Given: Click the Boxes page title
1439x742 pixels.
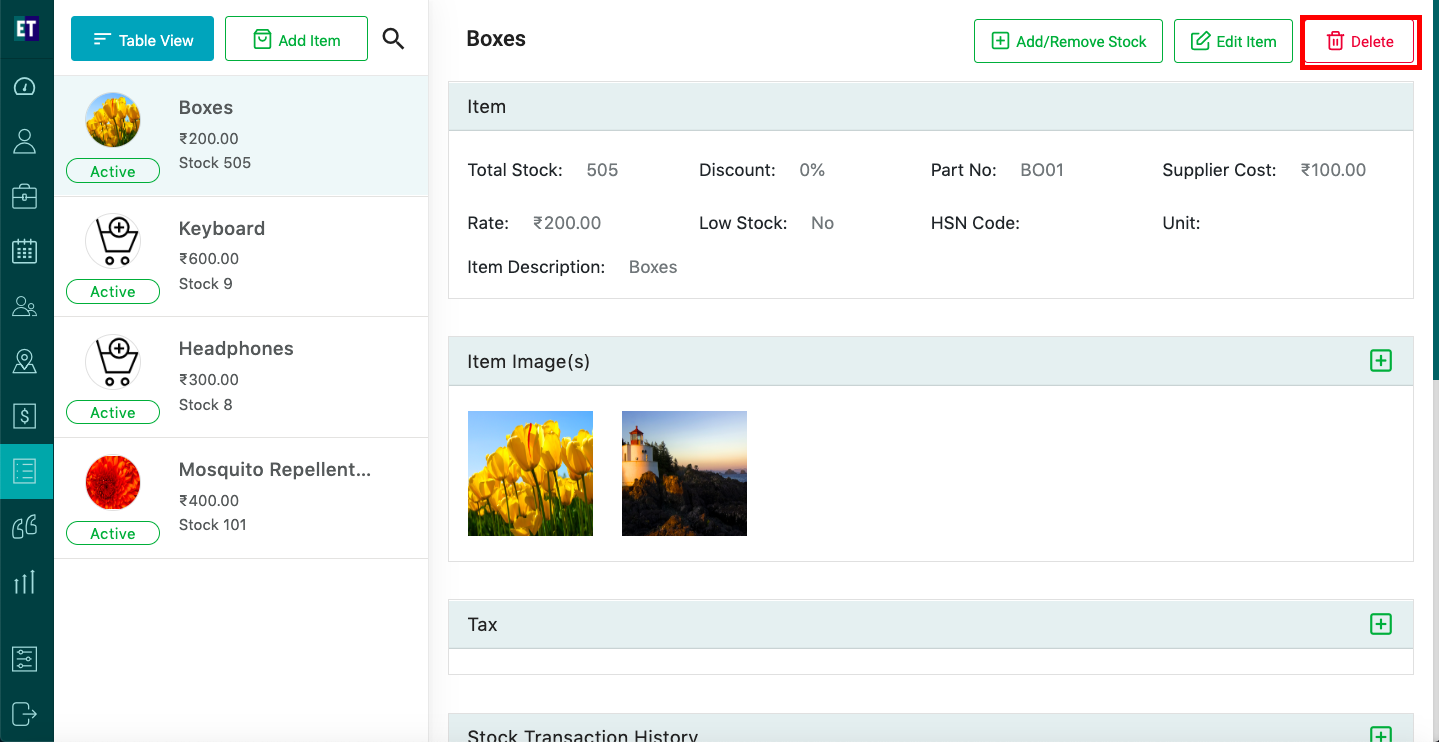Looking at the screenshot, I should [x=496, y=39].
